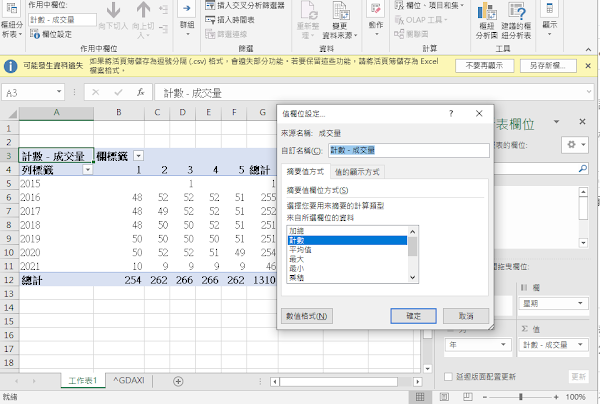Click the 取消 button
The image size is (600, 404).
[466, 316]
